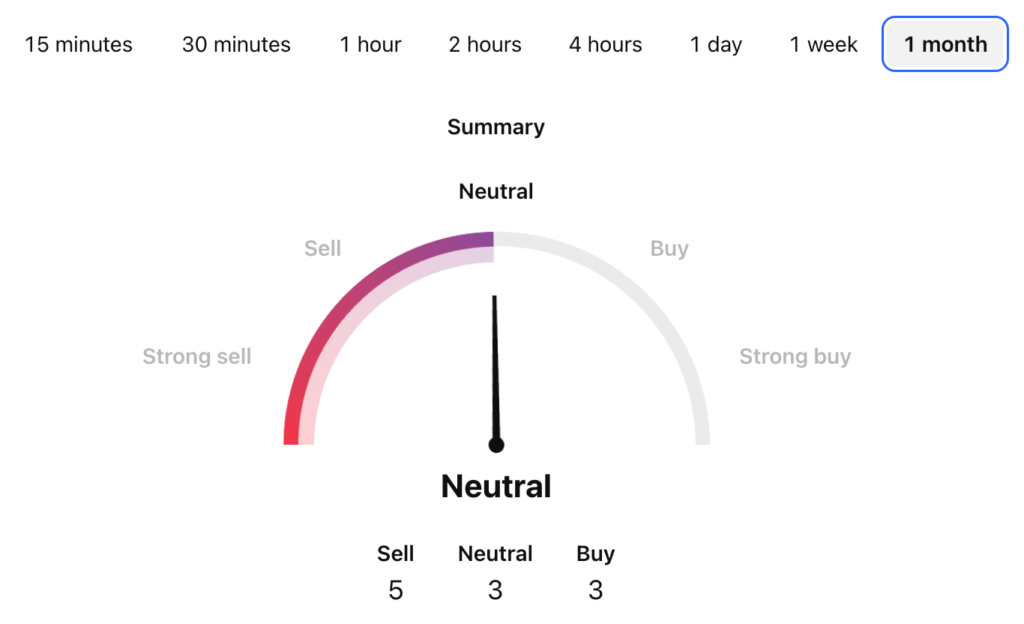Pick the 1 week timeframe tab
Image resolution: width=1024 pixels, height=624 pixels.
click(x=824, y=45)
